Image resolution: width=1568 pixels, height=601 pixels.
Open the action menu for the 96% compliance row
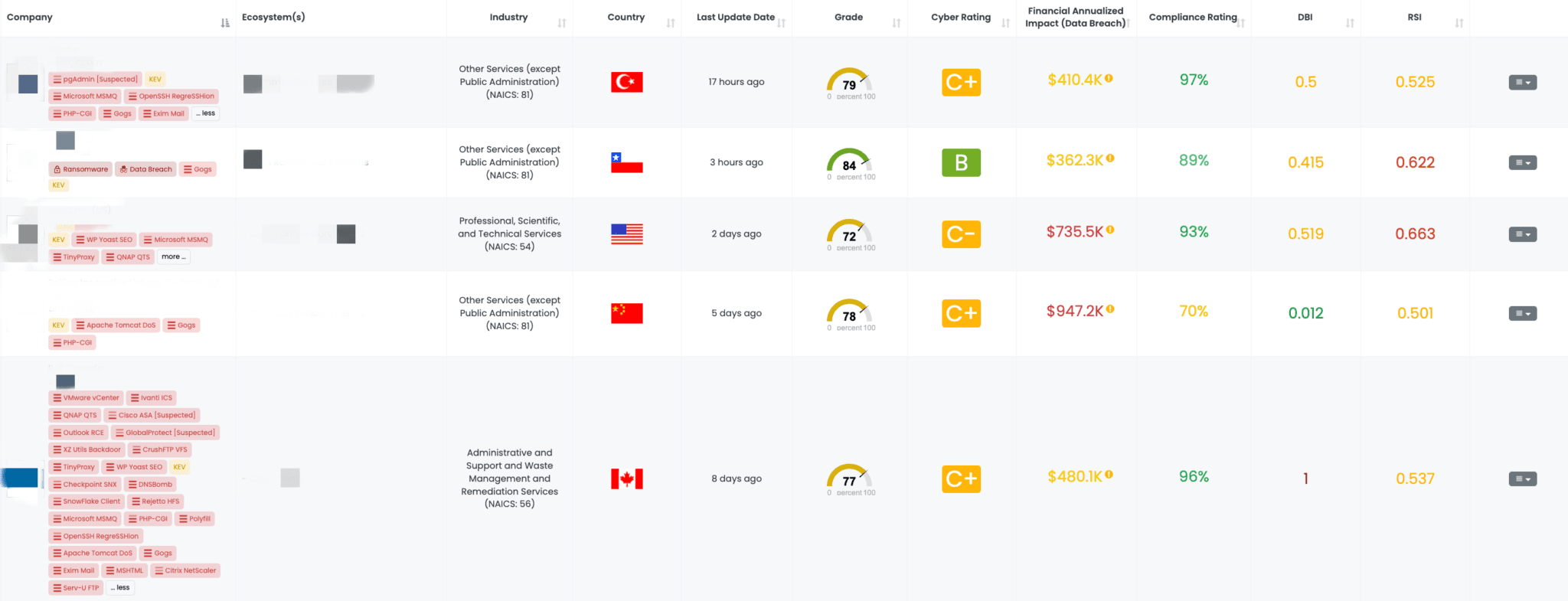(x=1522, y=479)
